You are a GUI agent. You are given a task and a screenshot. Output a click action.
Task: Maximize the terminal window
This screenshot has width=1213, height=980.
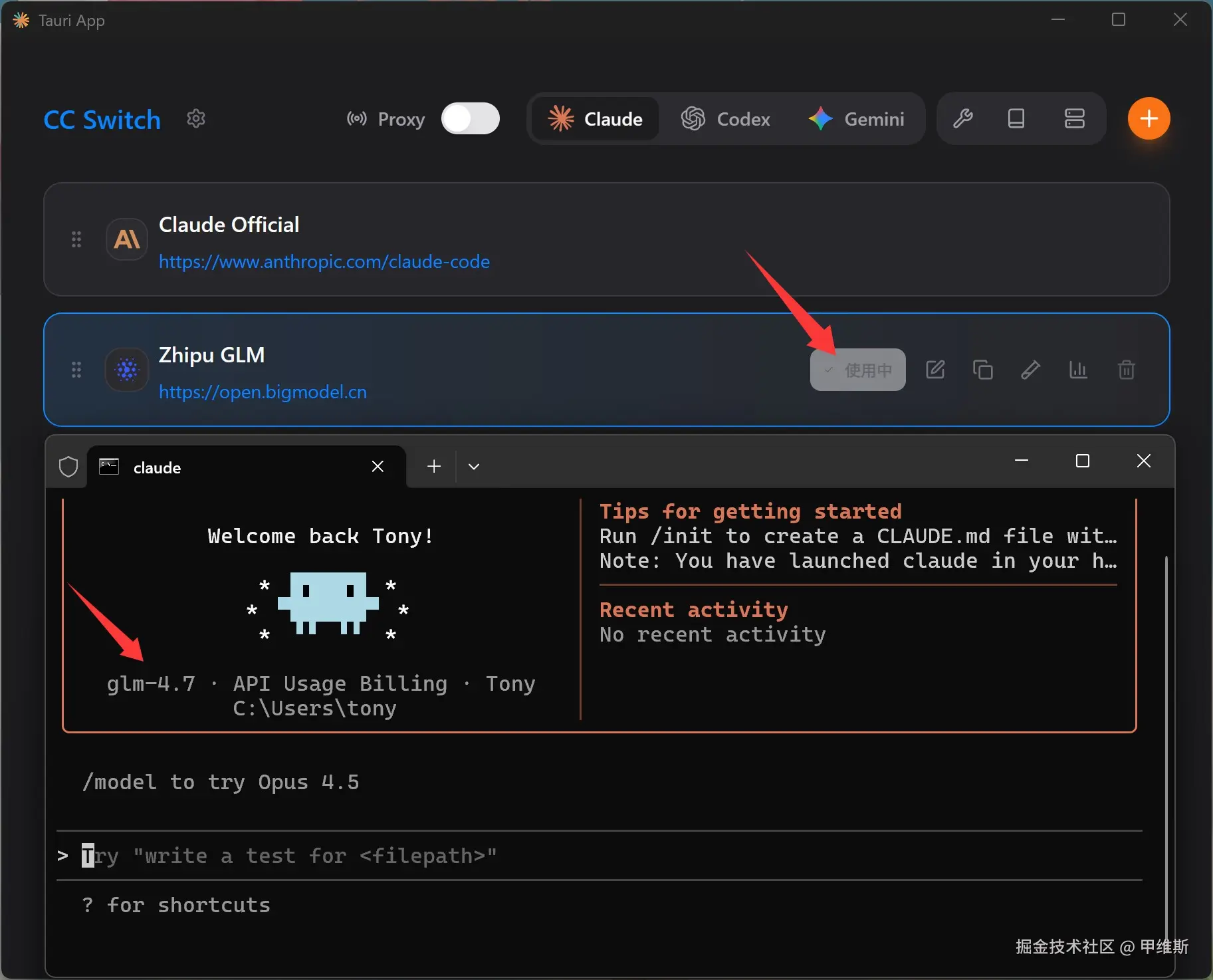coord(1083,460)
